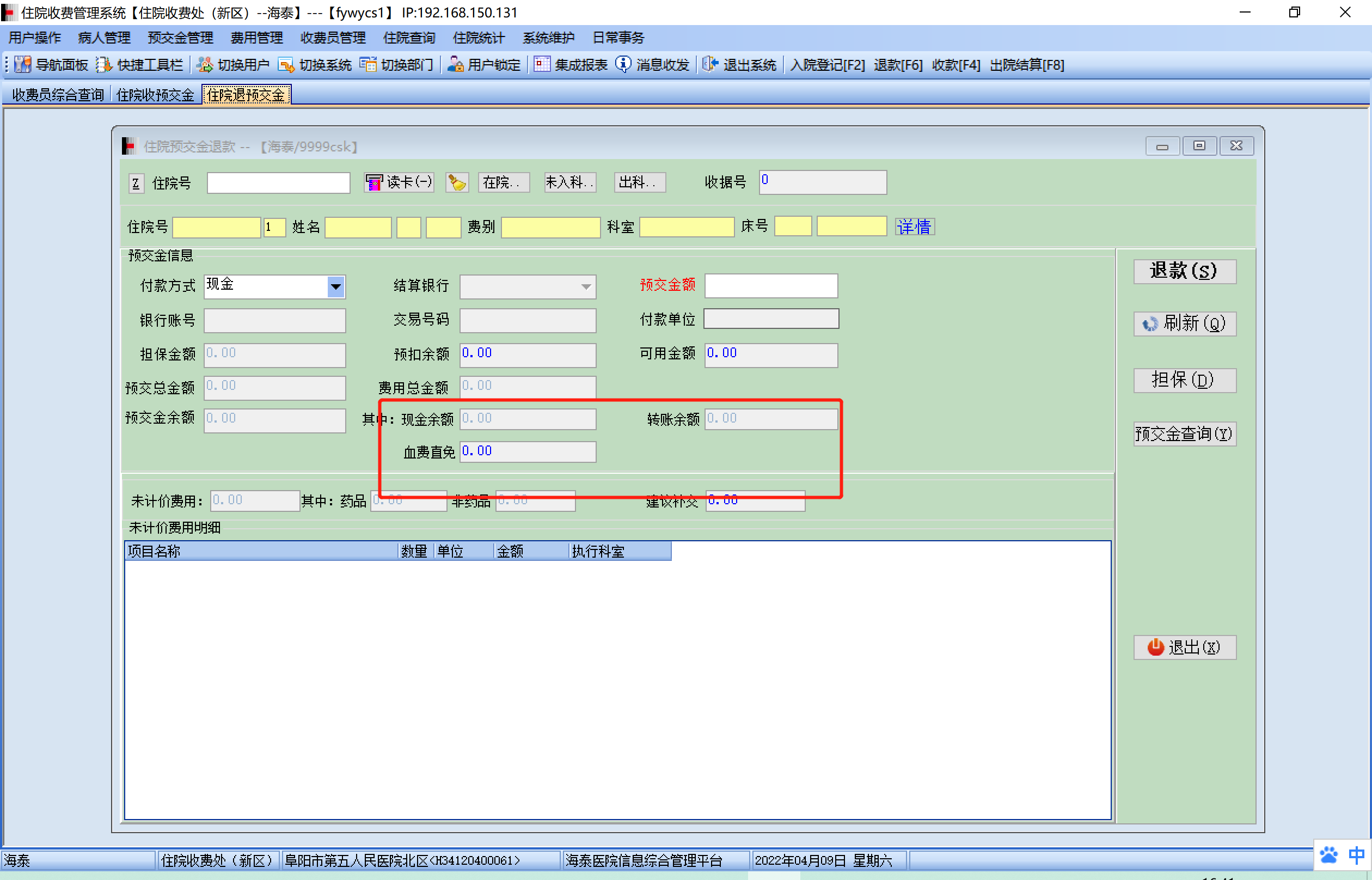
Task: Click the broom clear icon beside 读卡
Action: 456,182
